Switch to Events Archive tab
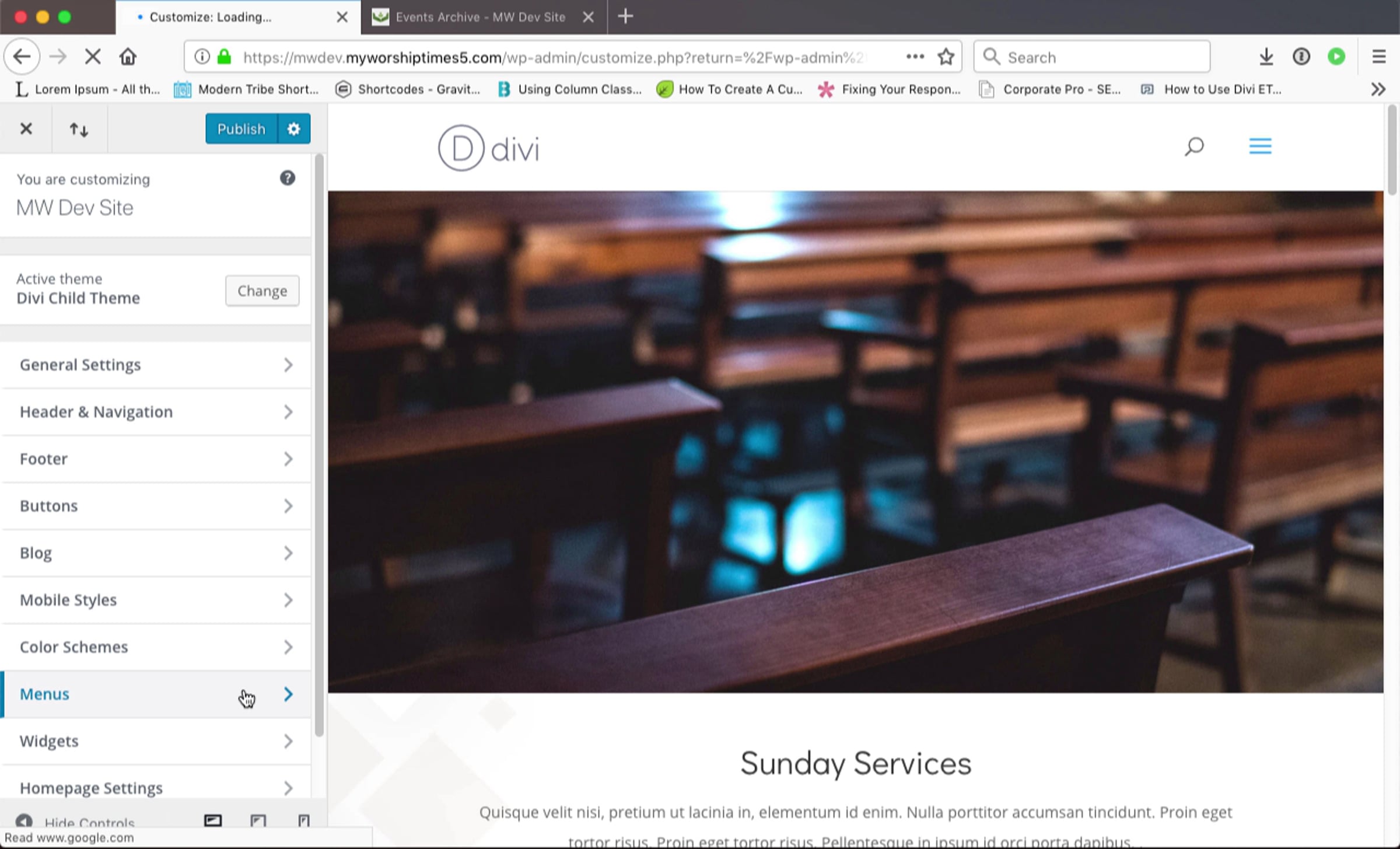 point(480,18)
